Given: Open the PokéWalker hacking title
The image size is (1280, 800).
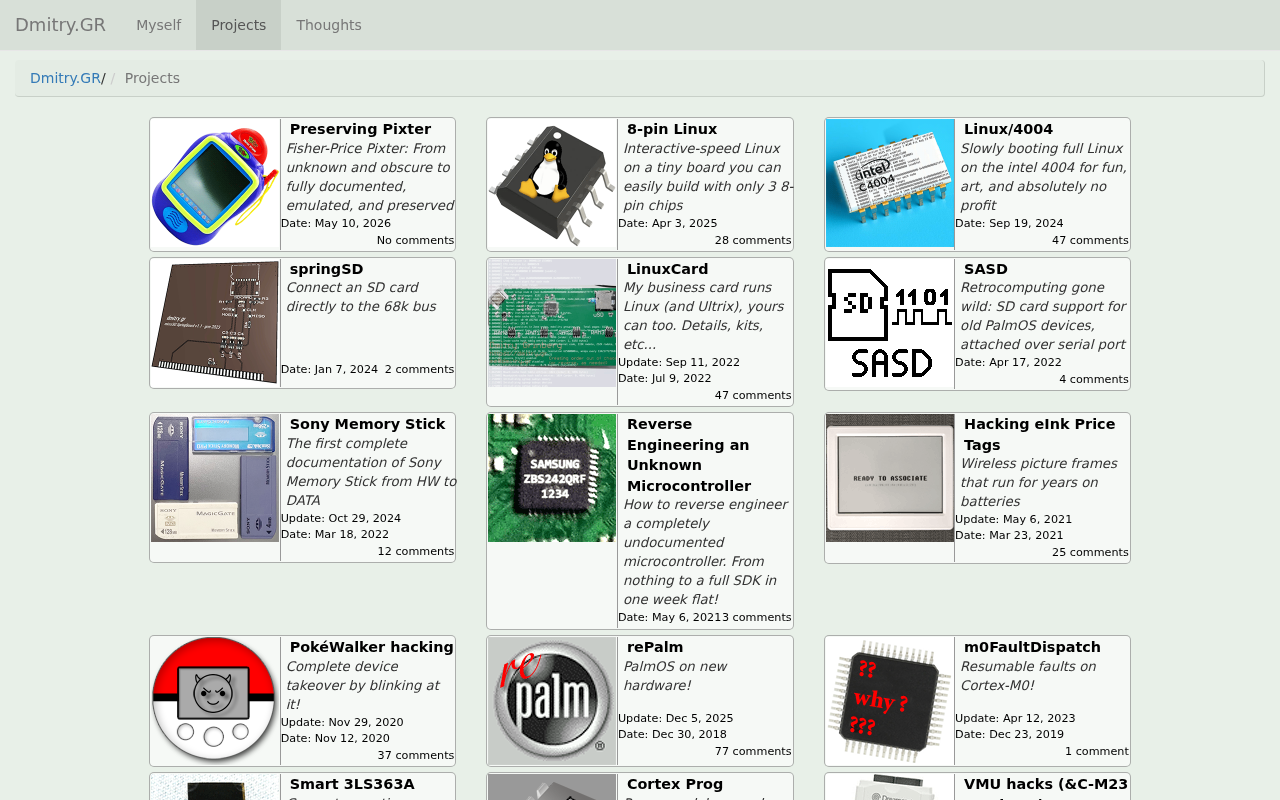Looking at the screenshot, I should click(x=371, y=647).
